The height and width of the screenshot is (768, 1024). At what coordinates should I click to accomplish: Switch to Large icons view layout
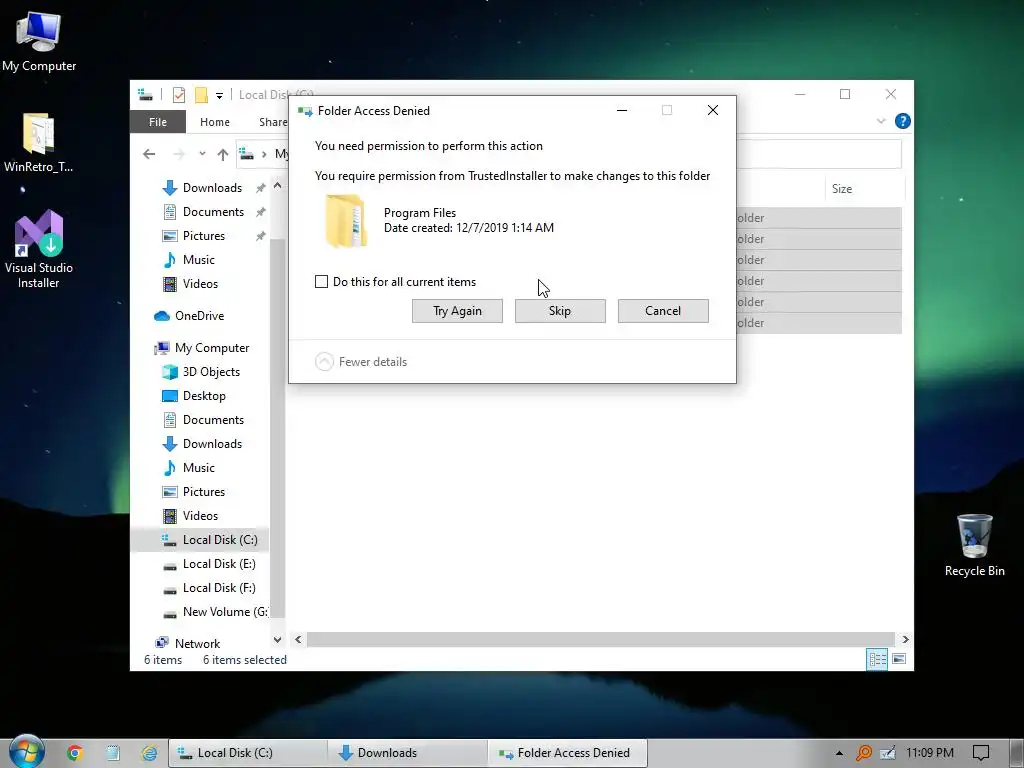tap(899, 659)
